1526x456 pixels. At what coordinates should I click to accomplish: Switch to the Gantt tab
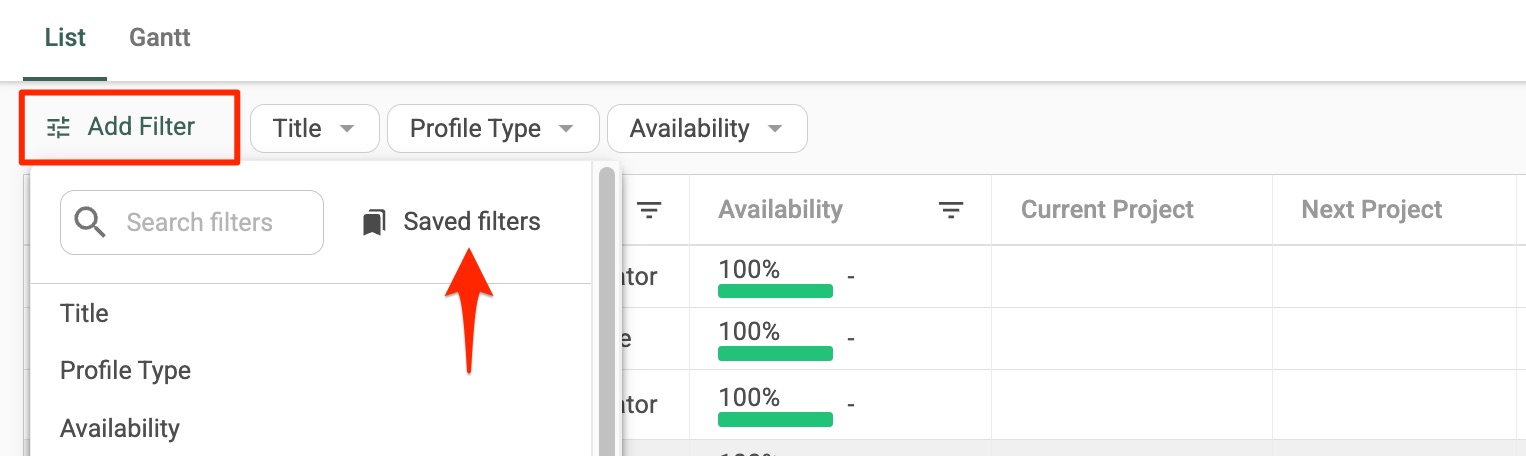[160, 38]
